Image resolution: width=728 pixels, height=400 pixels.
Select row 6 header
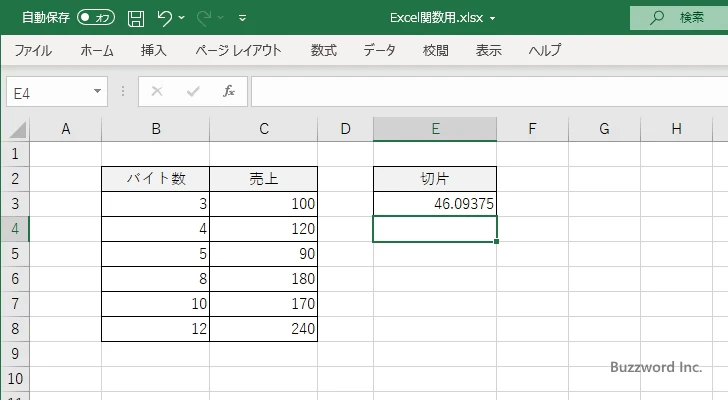point(15,279)
